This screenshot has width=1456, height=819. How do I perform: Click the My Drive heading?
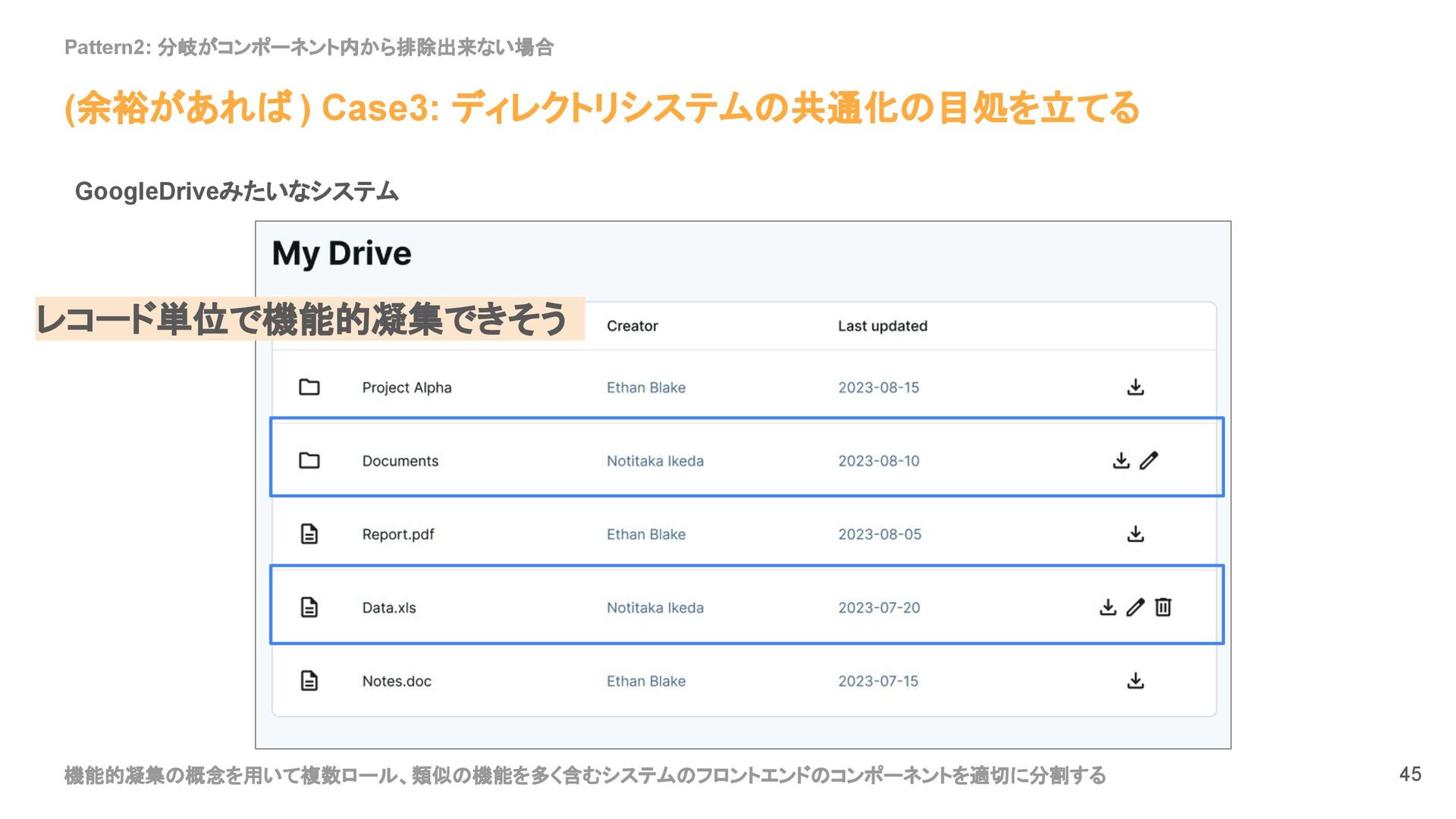[x=341, y=253]
